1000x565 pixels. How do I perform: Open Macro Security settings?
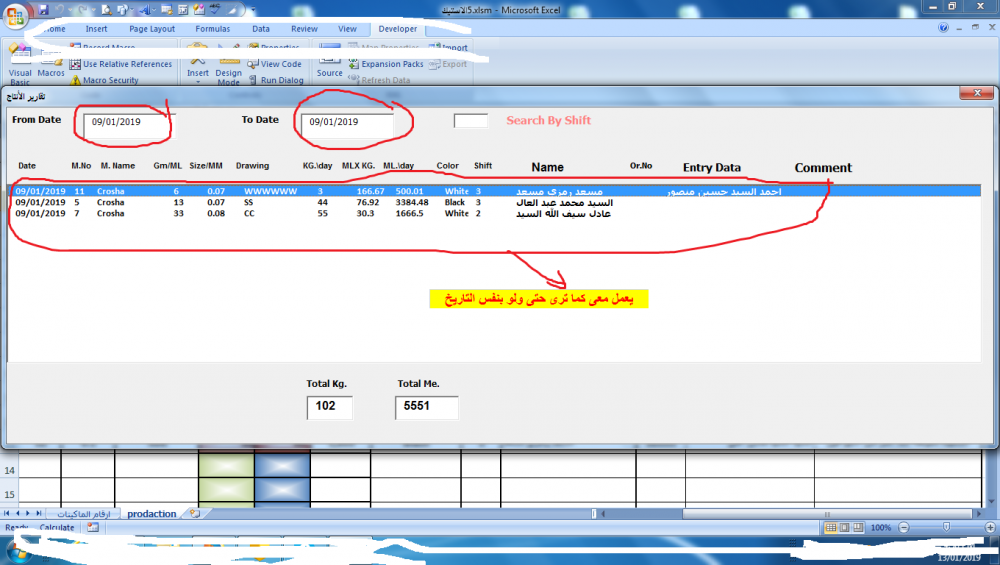pos(104,80)
